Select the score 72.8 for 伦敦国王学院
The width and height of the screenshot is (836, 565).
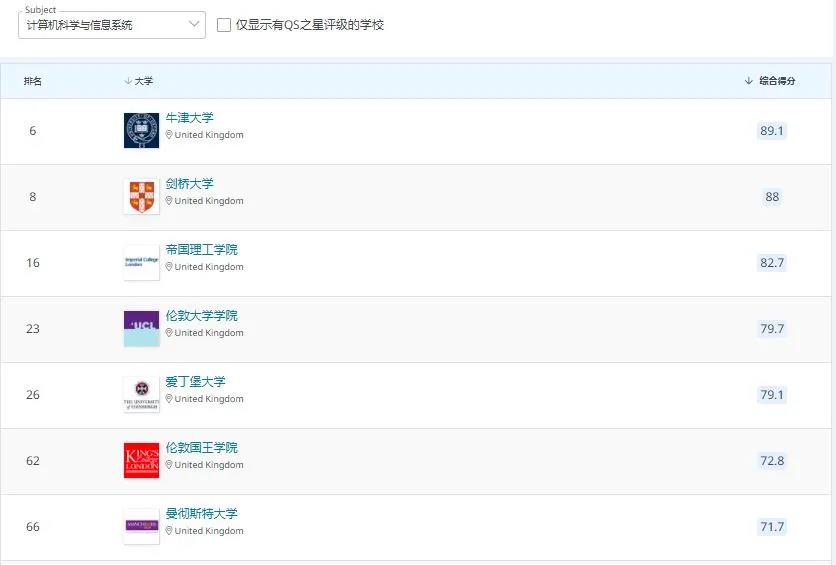pos(772,461)
